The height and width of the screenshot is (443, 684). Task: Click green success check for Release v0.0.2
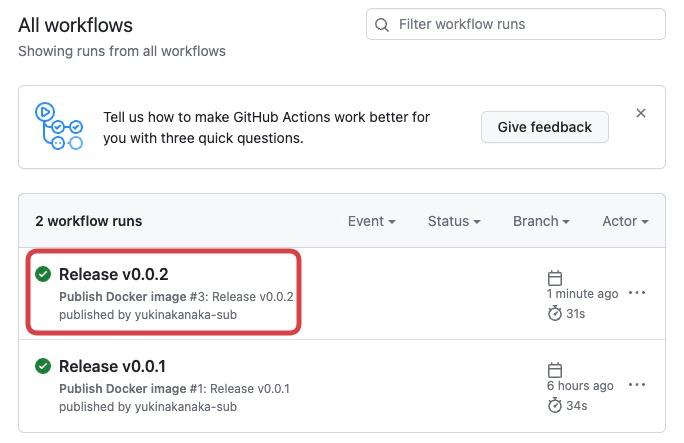pyautogui.click(x=43, y=274)
